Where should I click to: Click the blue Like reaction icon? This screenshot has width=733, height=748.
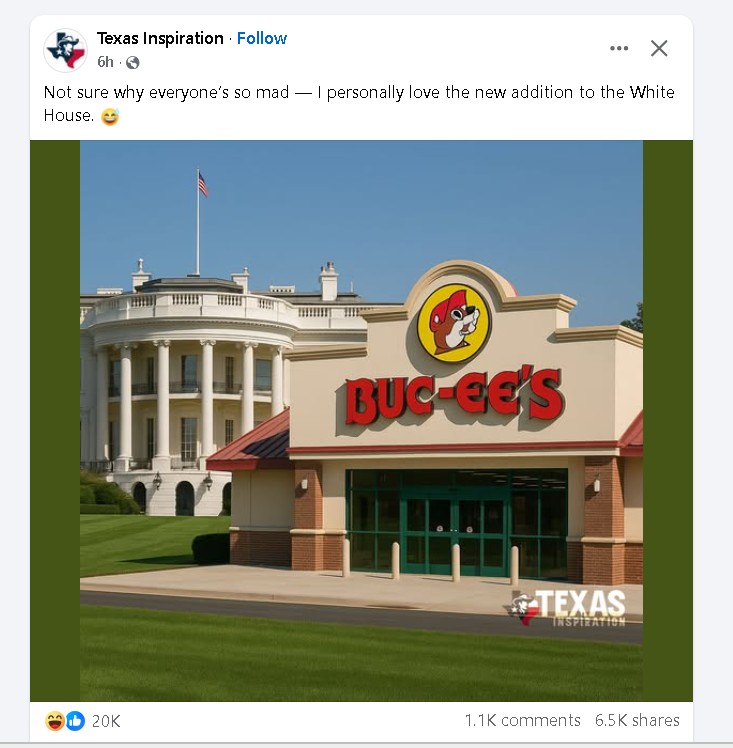(x=75, y=721)
